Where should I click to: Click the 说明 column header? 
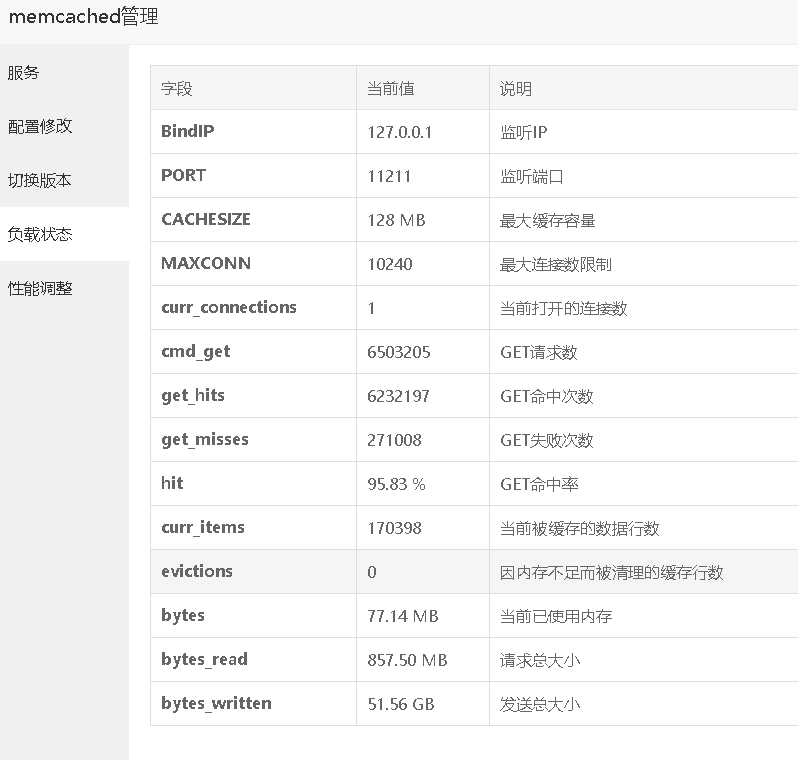point(516,89)
